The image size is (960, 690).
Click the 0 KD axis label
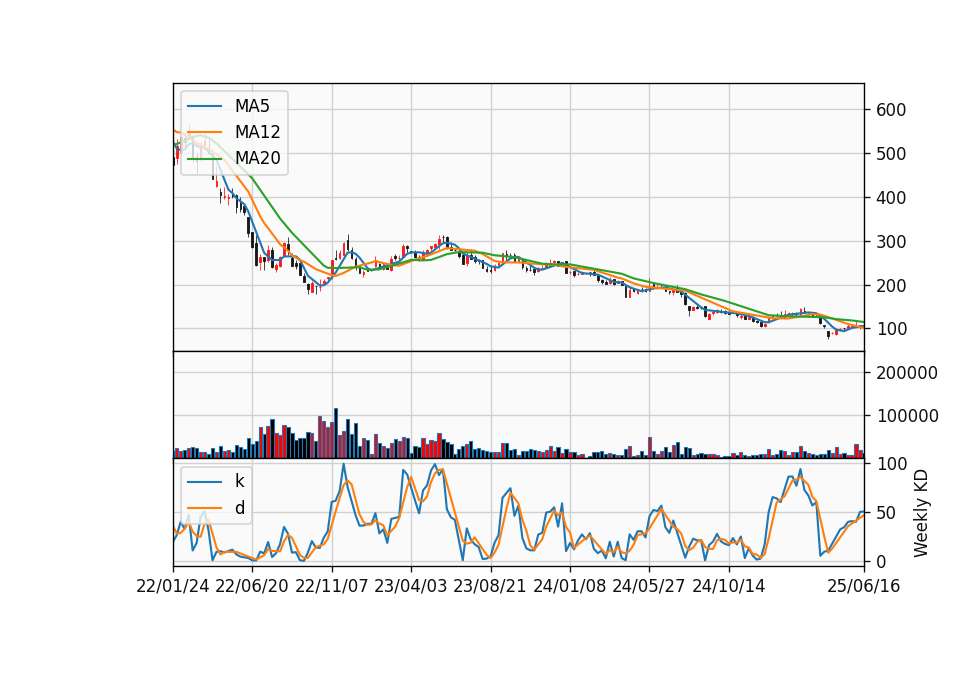881,561
